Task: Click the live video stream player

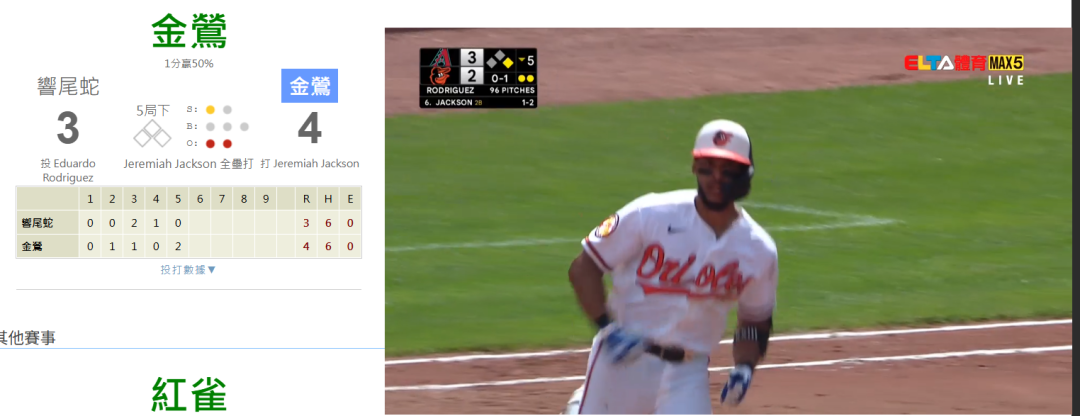Action: [x=727, y=221]
